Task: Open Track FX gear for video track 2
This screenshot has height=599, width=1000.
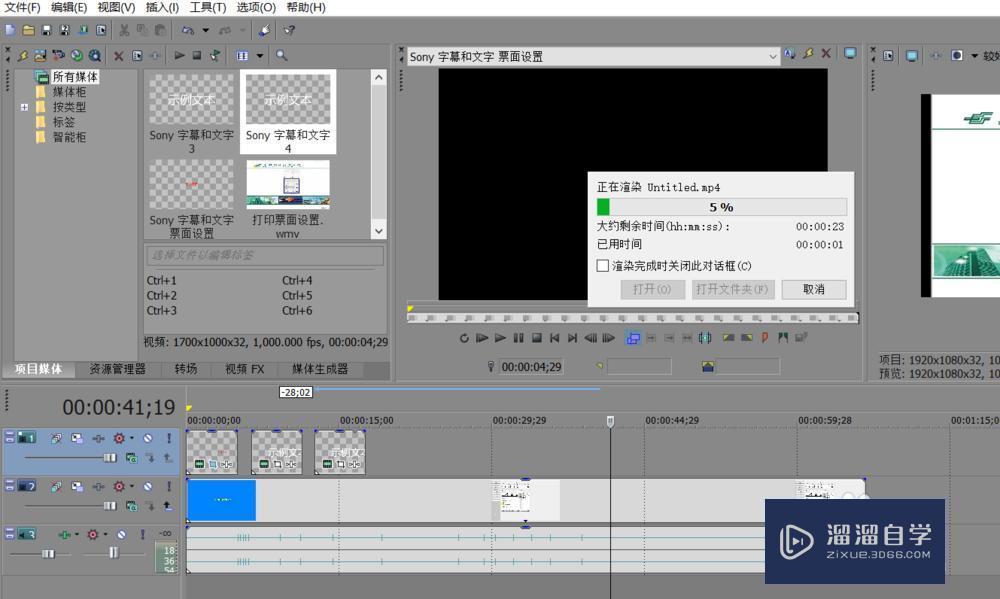Action: (x=119, y=486)
